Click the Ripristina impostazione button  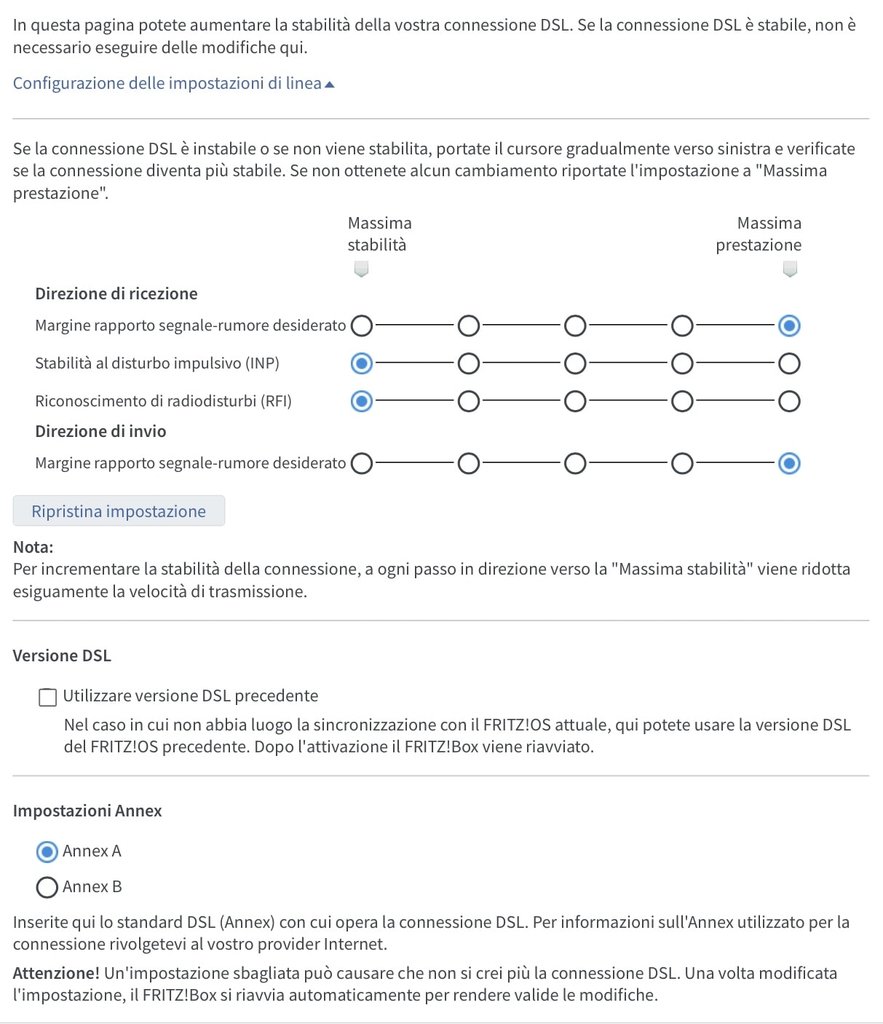pyautogui.click(x=119, y=511)
